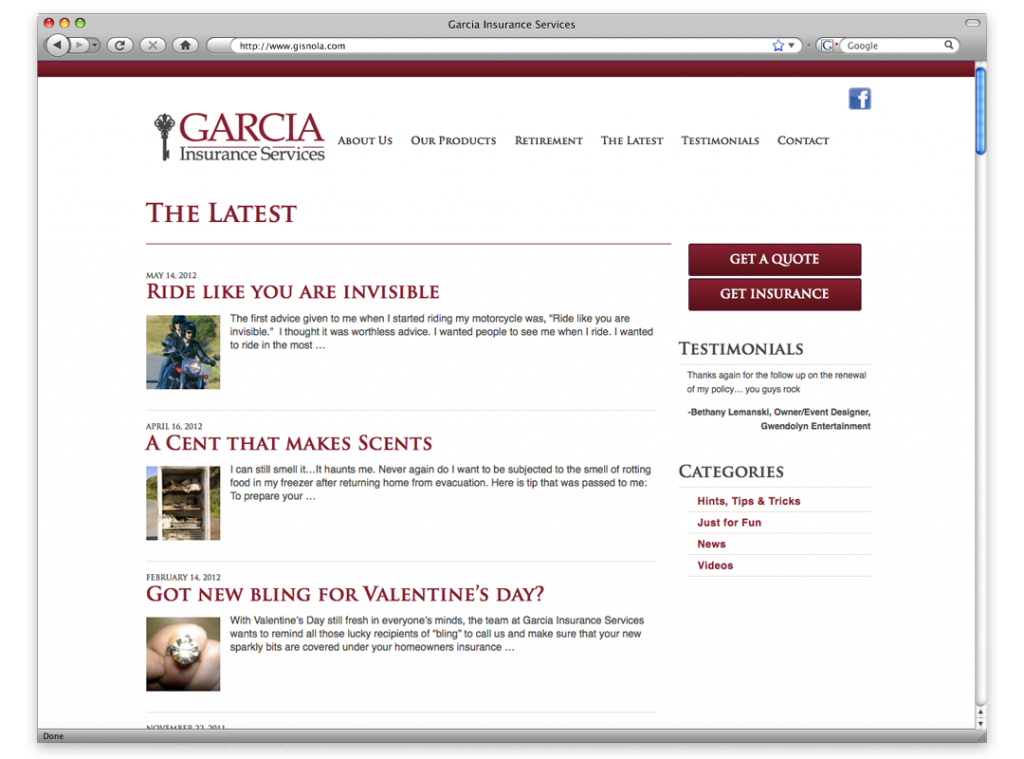Image resolution: width=1024 pixels, height=759 pixels.
Task: Open the dropdown arrow next to bookmark star
Action: [792, 46]
